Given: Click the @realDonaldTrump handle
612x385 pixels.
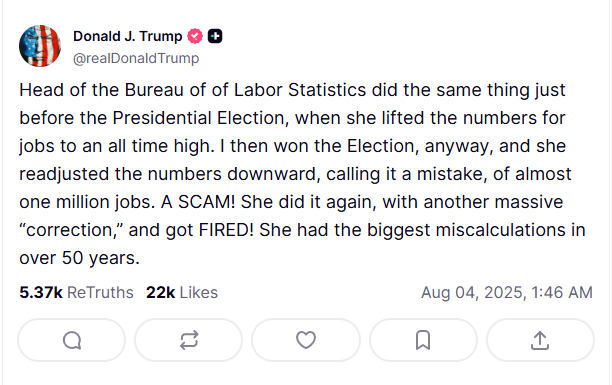Looking at the screenshot, I should tap(136, 58).
